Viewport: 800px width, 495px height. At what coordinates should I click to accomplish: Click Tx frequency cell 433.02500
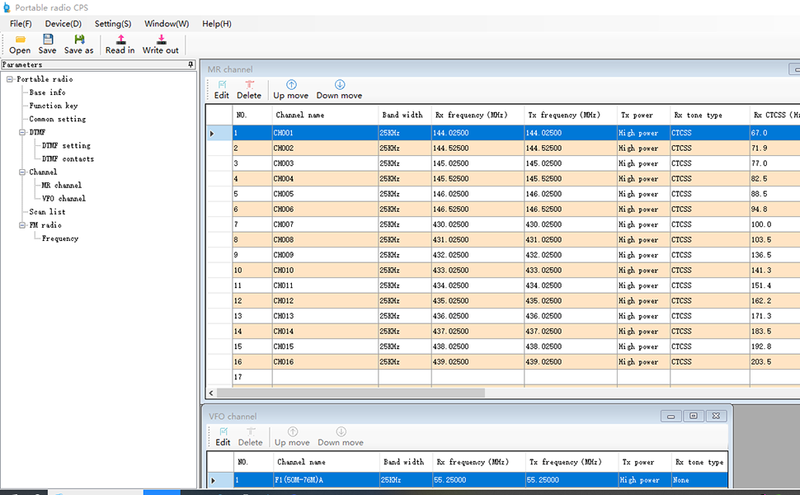570,270
